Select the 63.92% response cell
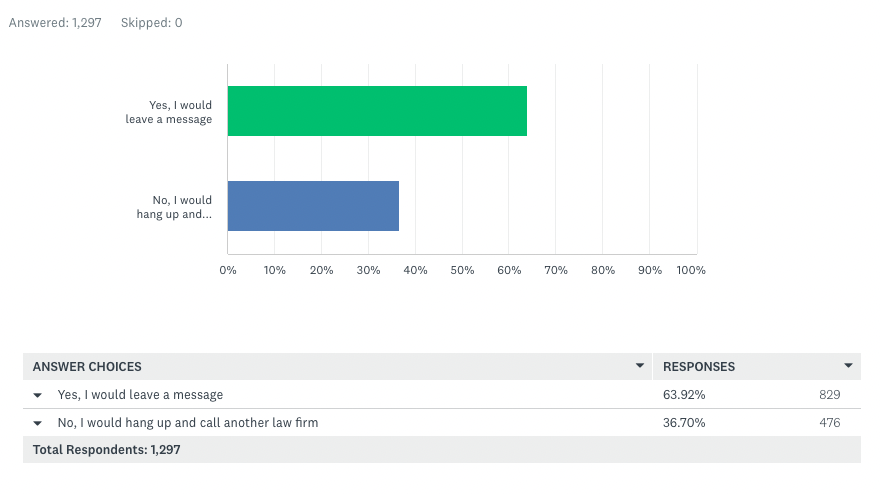This screenshot has width=880, height=494. pos(684,395)
